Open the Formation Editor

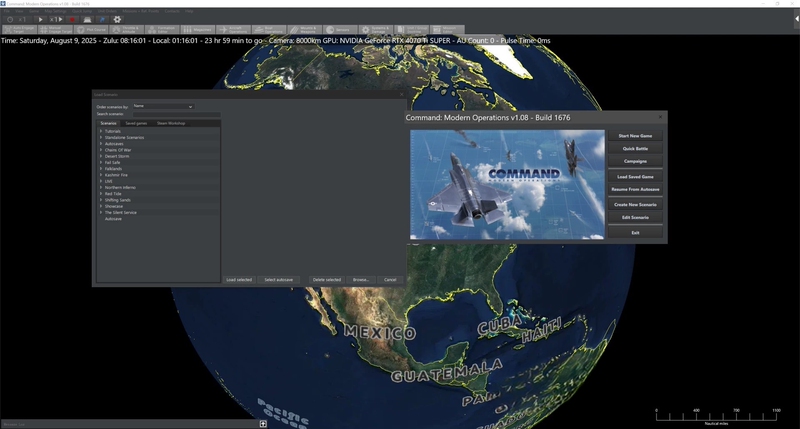[x=162, y=30]
